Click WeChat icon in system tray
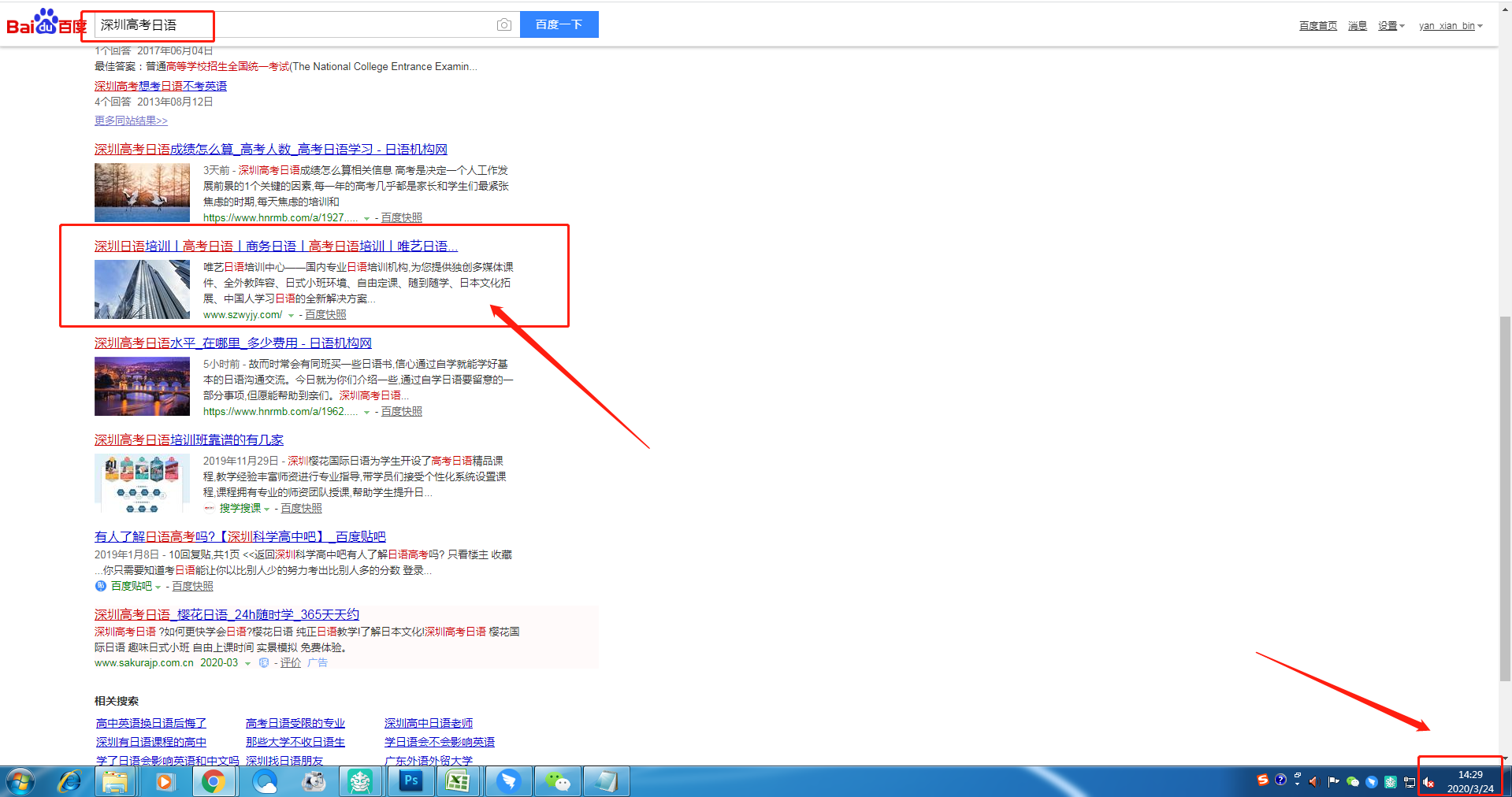Image resolution: width=1512 pixels, height=797 pixels. pyautogui.click(x=1353, y=782)
